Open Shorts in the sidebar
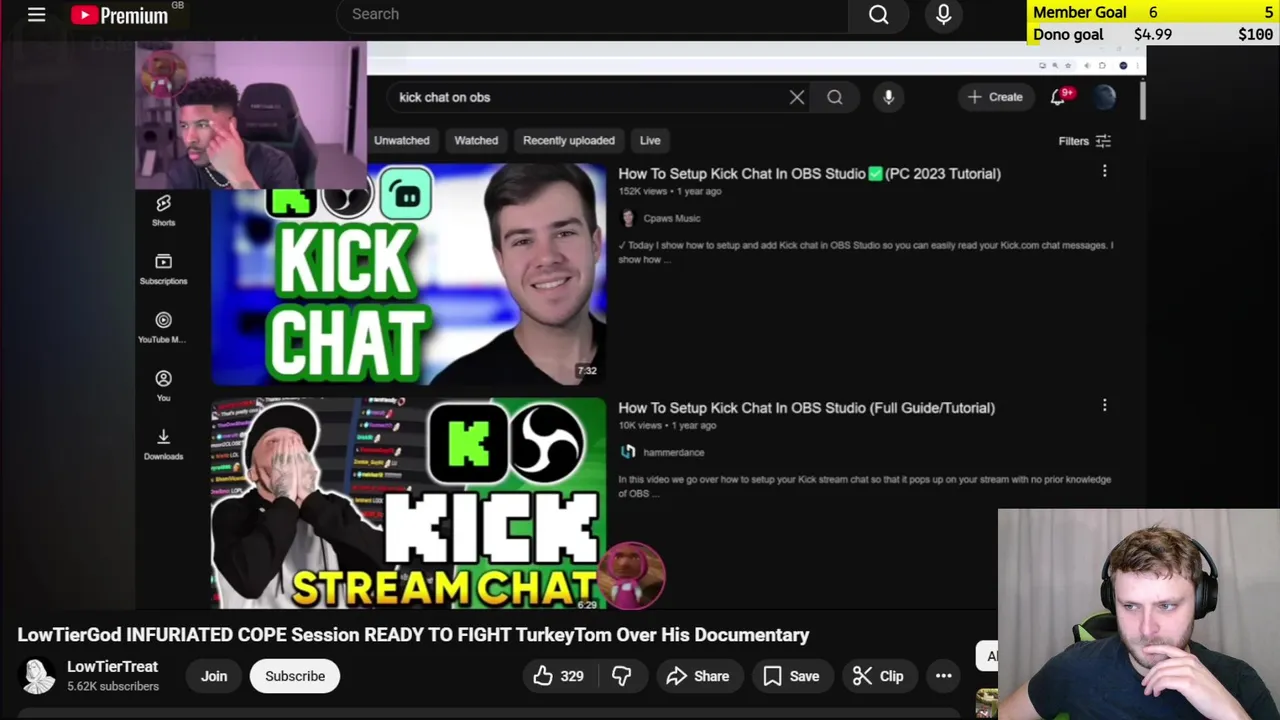 163,210
